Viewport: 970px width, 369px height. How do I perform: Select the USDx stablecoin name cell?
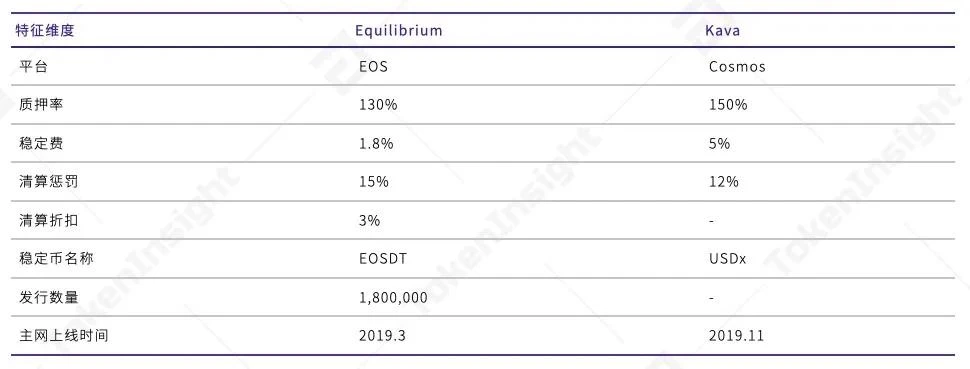728,259
